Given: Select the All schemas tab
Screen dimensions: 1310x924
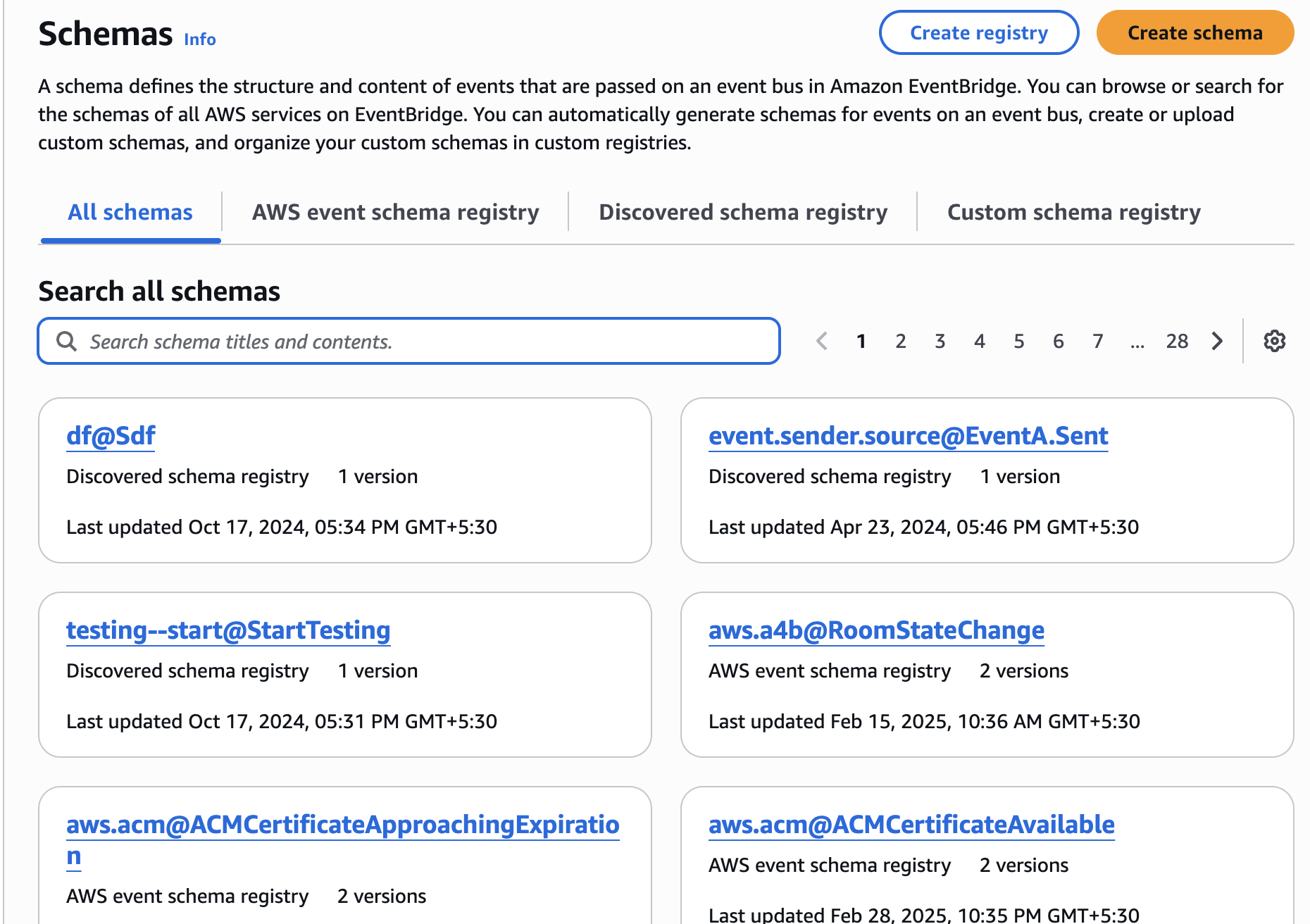Looking at the screenshot, I should (x=130, y=212).
